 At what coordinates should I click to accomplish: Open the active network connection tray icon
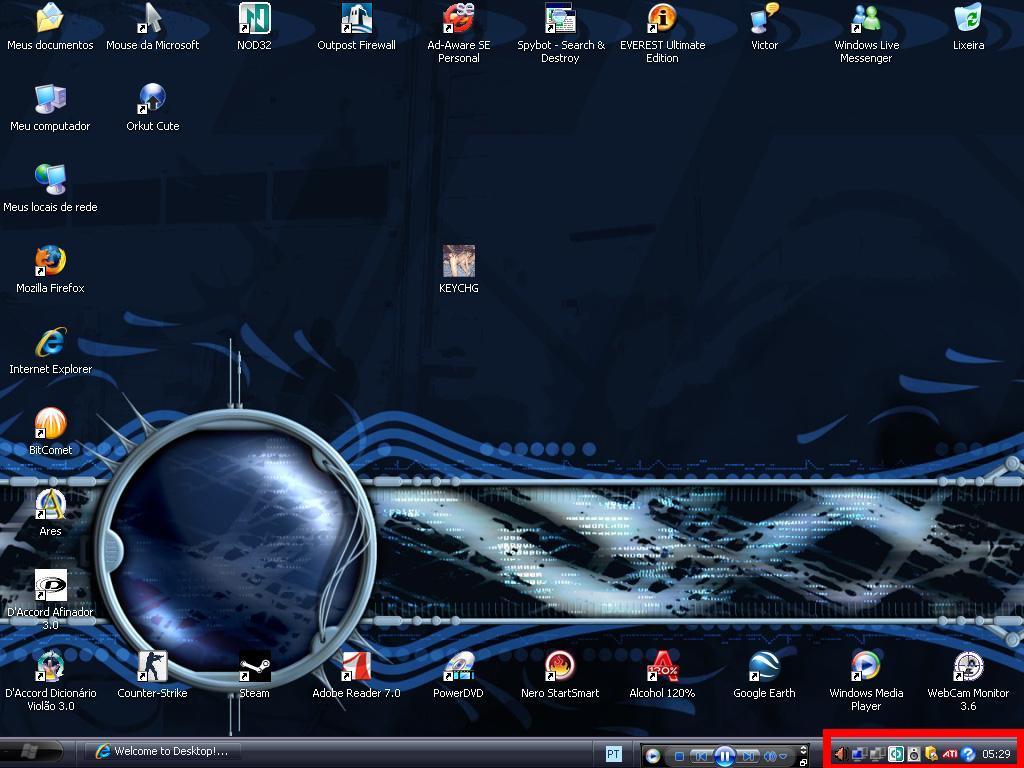click(859, 754)
